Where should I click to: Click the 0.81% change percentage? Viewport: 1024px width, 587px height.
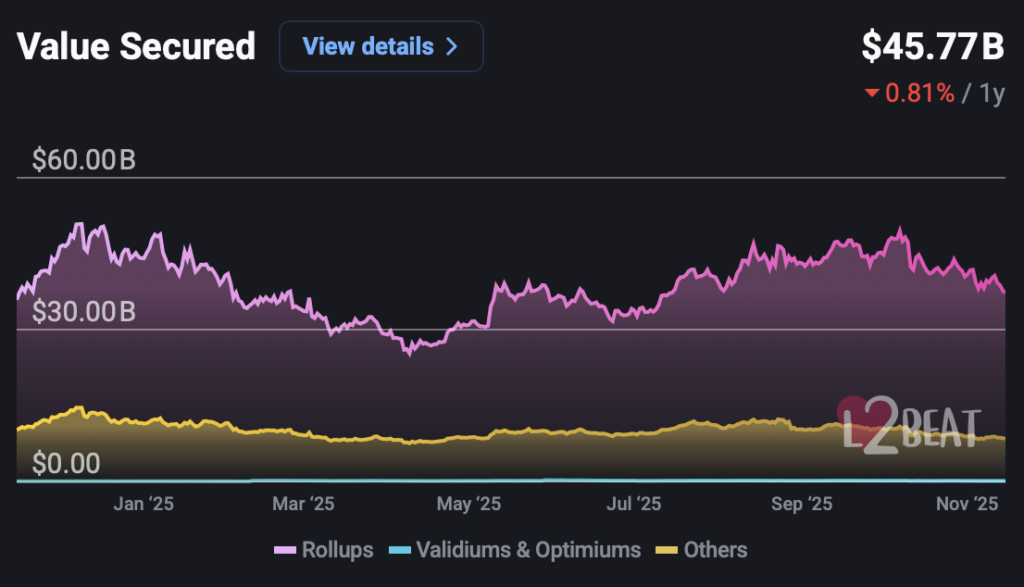(x=919, y=94)
